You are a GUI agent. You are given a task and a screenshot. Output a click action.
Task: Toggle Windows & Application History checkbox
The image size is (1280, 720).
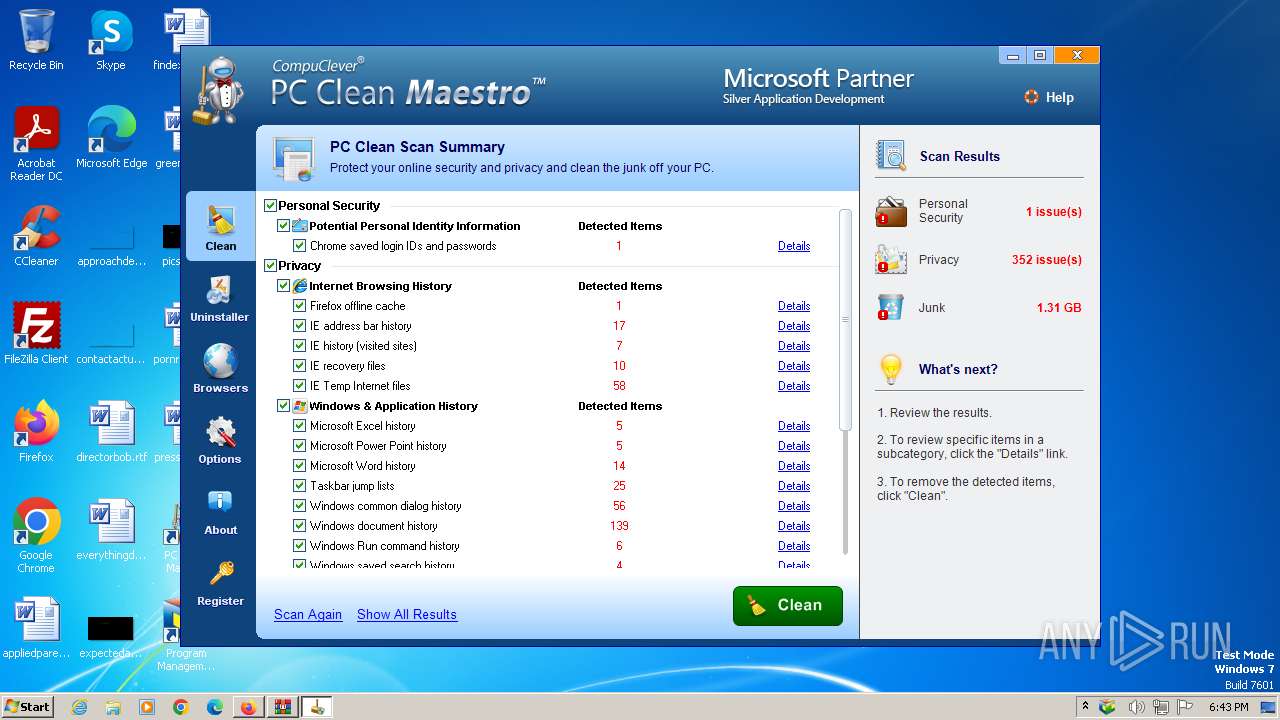(x=284, y=406)
